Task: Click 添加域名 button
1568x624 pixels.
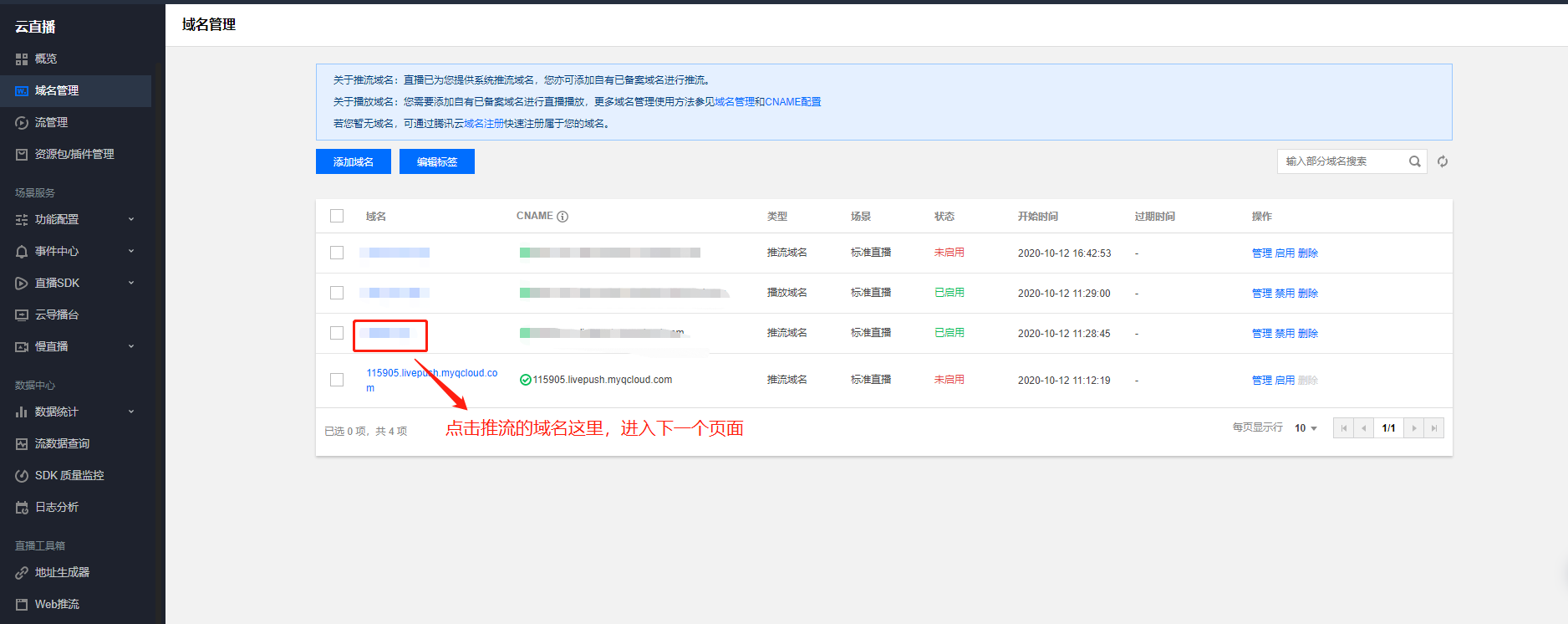Action: tap(354, 161)
